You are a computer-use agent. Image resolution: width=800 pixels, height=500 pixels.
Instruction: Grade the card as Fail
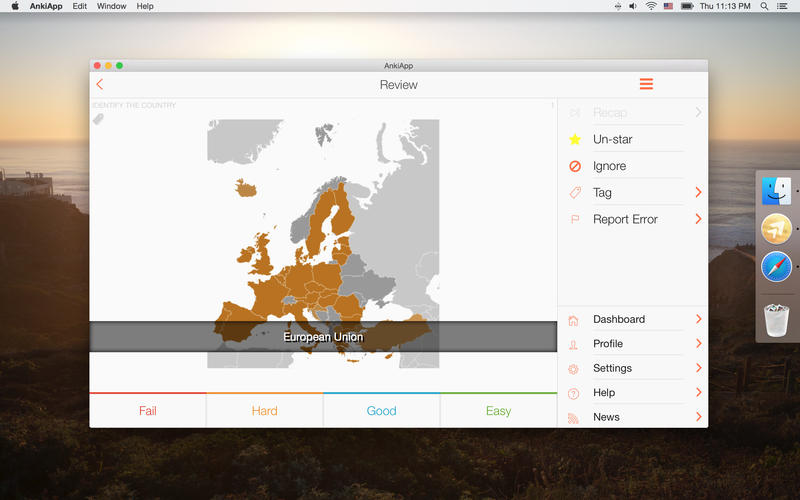[x=147, y=411]
